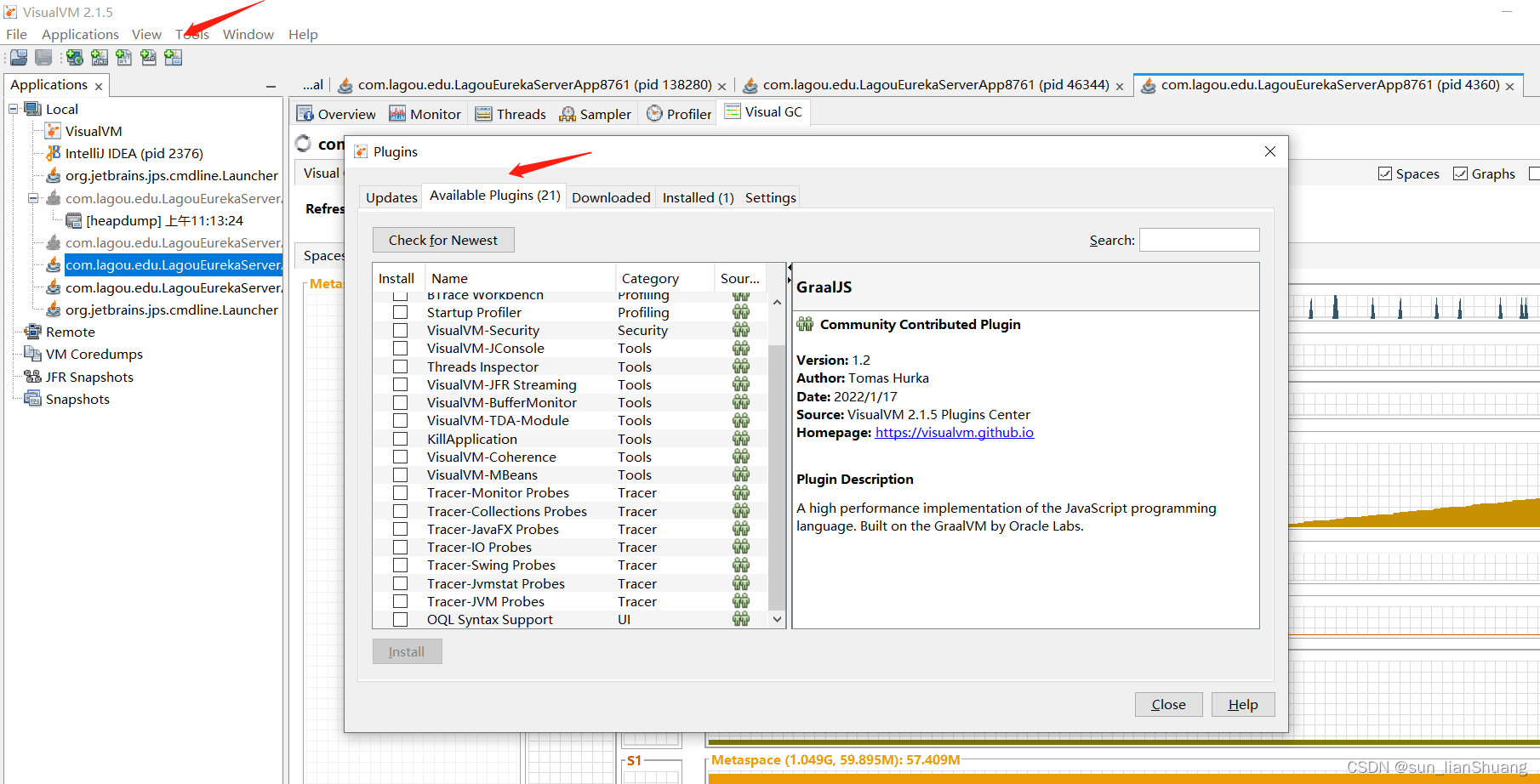
Task: Check the Startup Profiler install box
Action: point(400,312)
